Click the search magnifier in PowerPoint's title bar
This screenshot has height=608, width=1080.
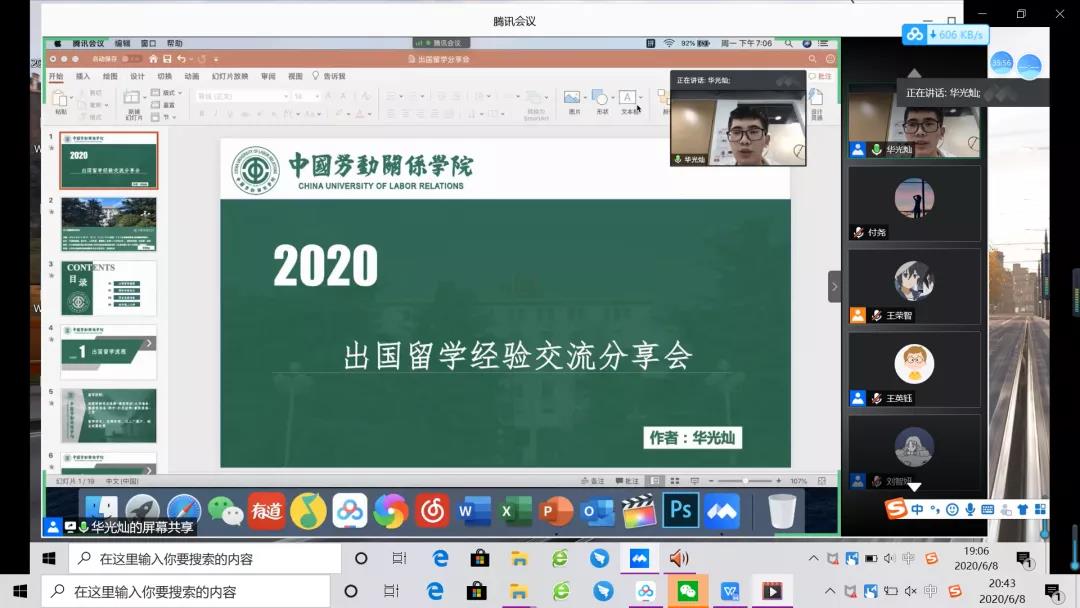point(812,59)
